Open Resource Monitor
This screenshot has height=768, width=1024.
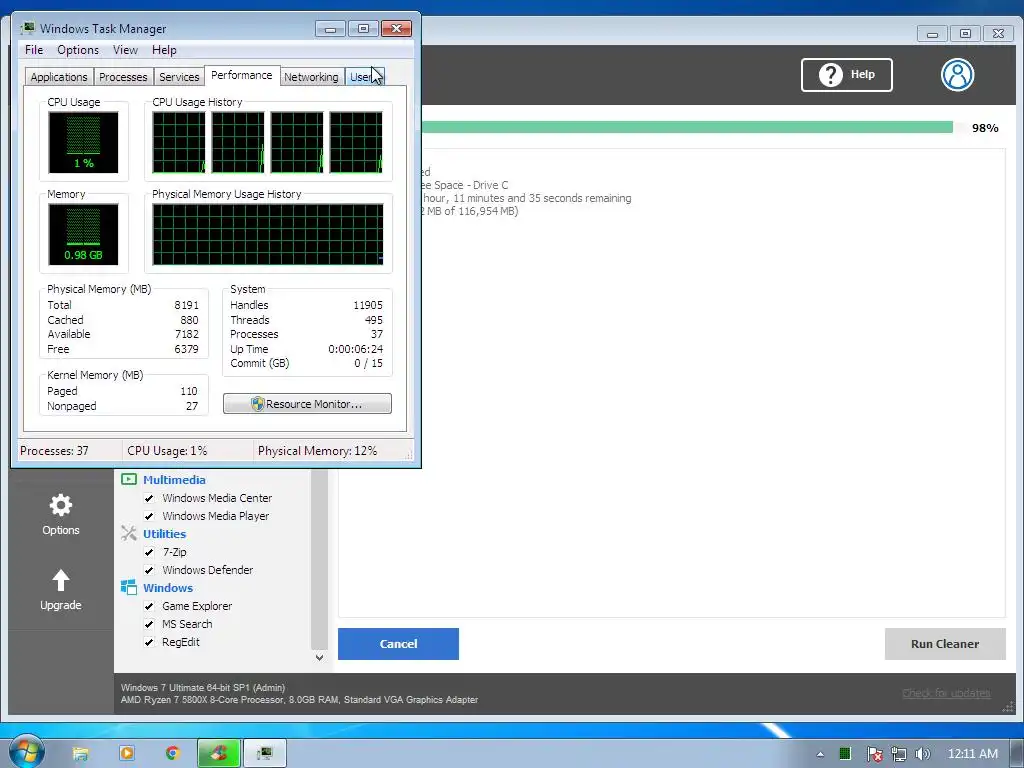click(x=307, y=404)
